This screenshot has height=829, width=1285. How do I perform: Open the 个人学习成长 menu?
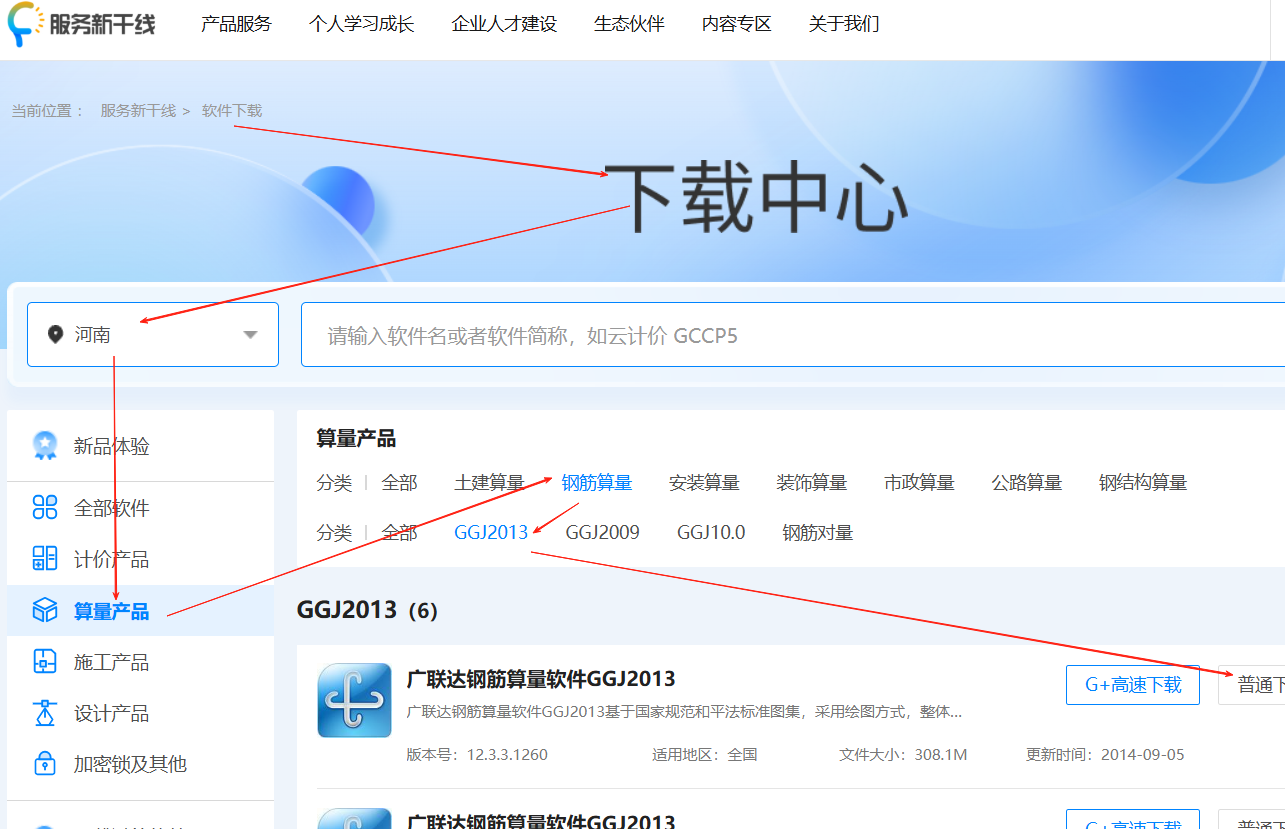(x=361, y=24)
